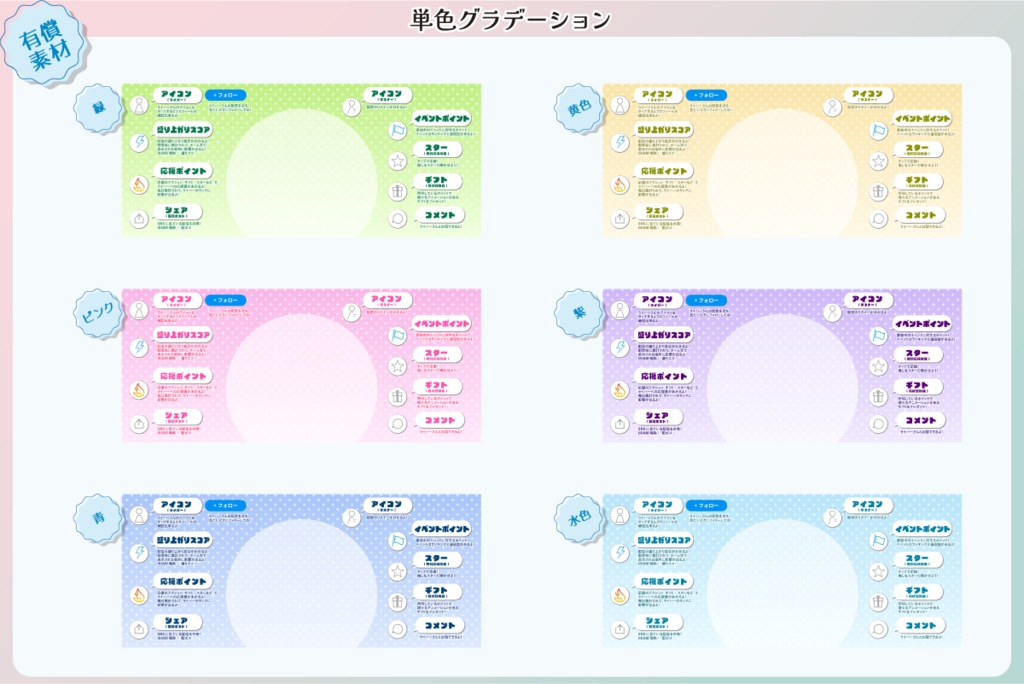Select the lightning 盛り上がりスコア icon on the green template

click(138, 142)
